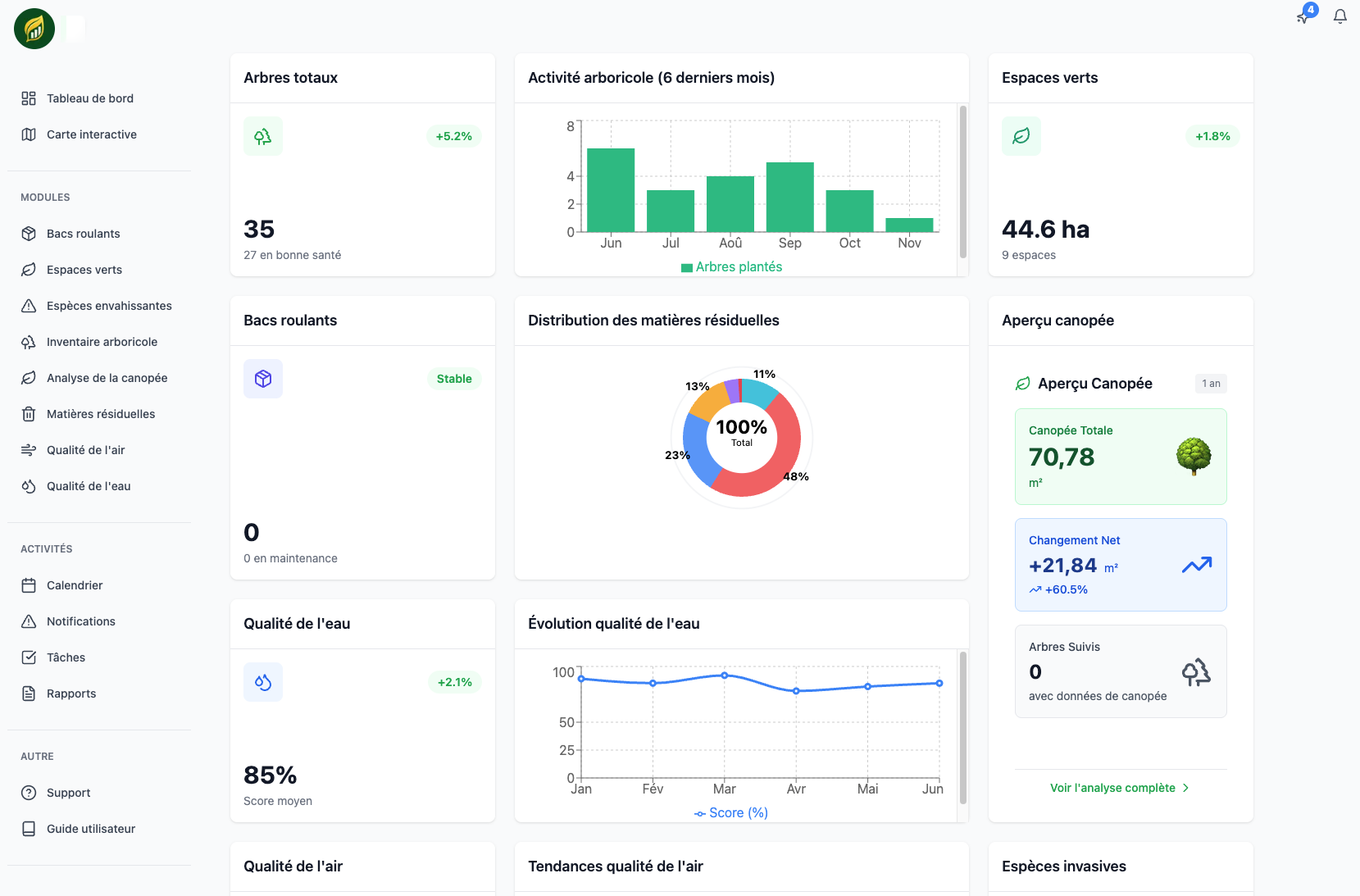Click the notification bell icon
The image size is (1360, 896).
1340,16
